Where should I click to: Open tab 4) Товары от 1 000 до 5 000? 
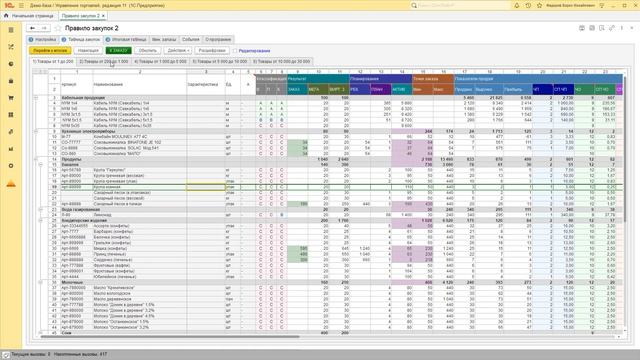coord(160,62)
